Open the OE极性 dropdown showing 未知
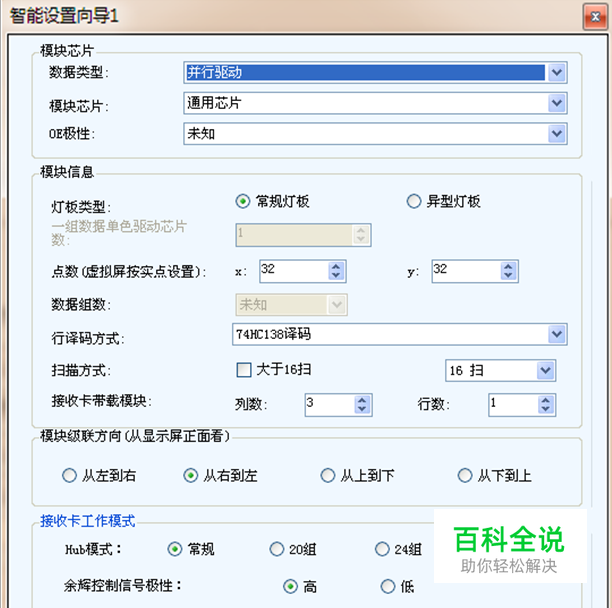The height and width of the screenshot is (608, 612). coord(375,134)
